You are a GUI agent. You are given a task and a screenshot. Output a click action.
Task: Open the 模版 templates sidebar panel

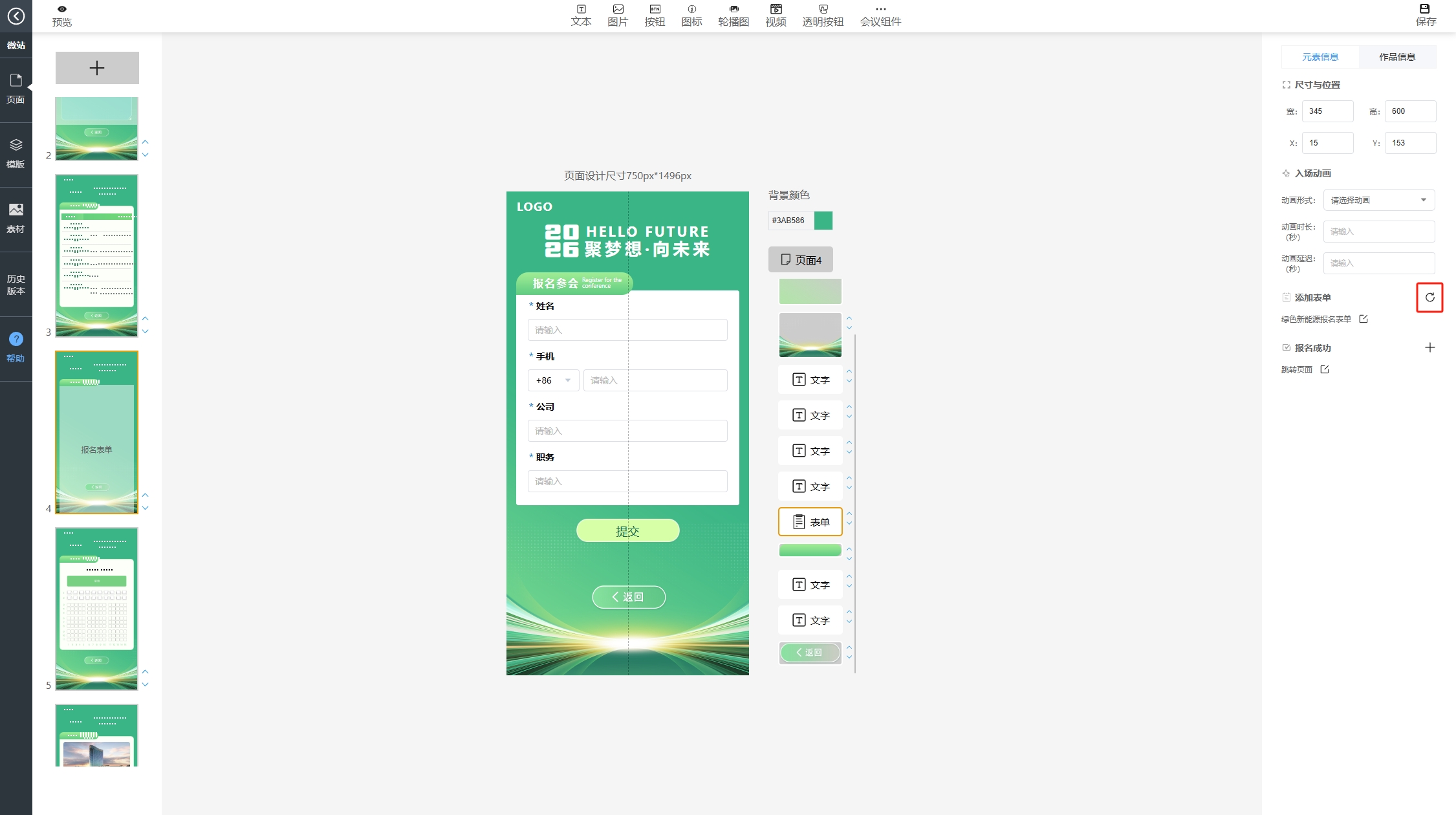coord(16,154)
